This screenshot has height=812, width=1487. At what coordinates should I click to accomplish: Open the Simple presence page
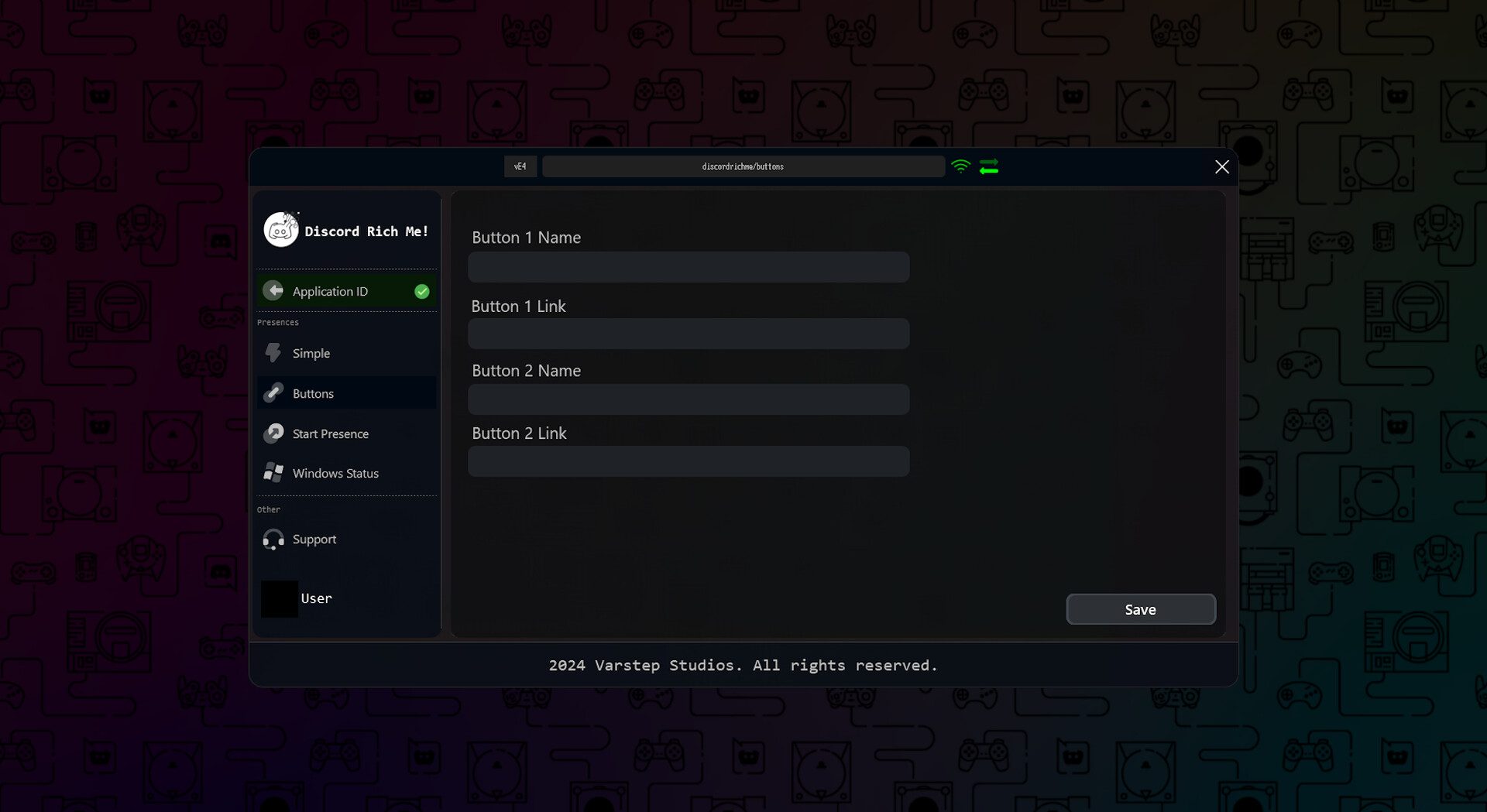[x=311, y=354]
